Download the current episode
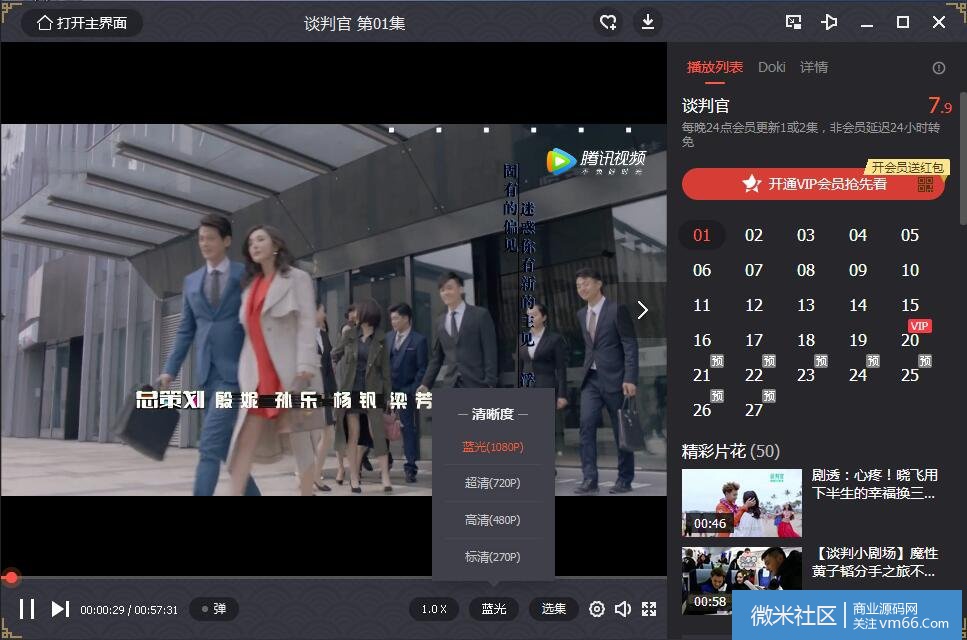This screenshot has height=640, width=967. coord(648,23)
